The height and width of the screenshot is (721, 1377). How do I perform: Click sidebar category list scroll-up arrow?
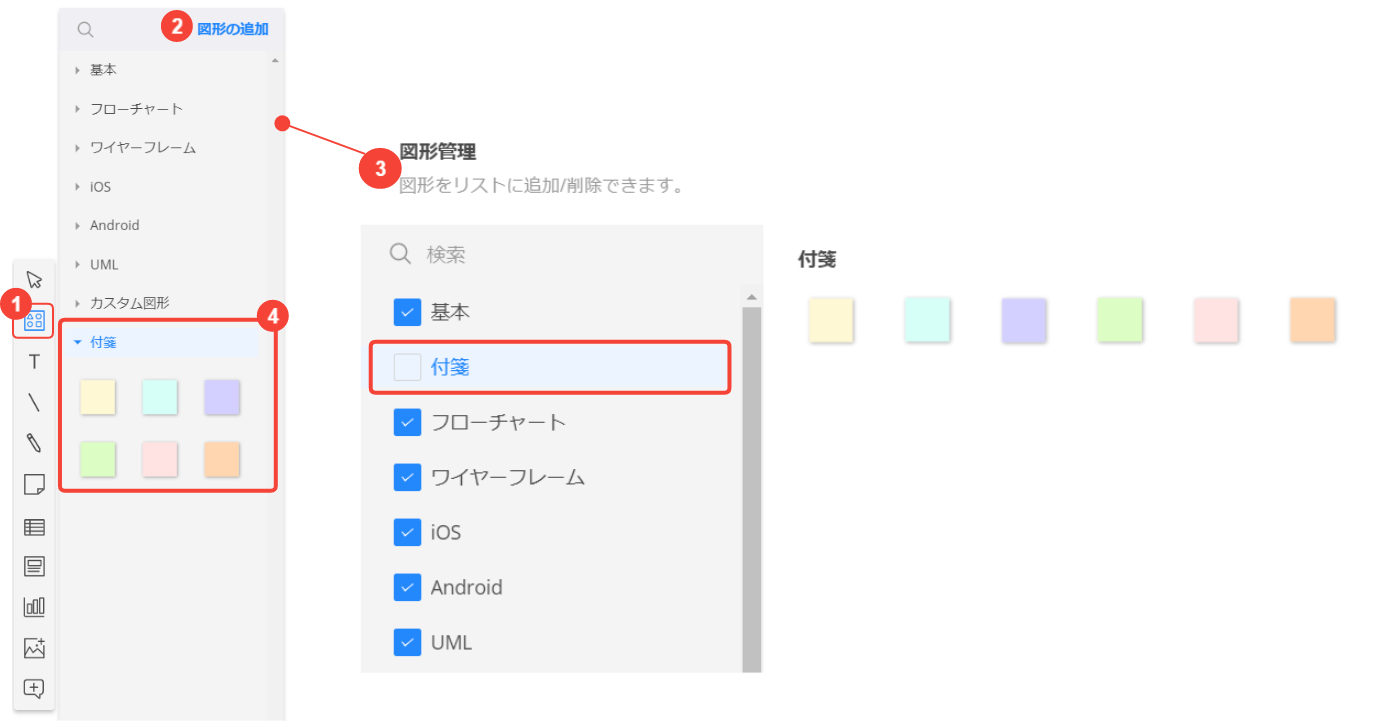[x=275, y=62]
